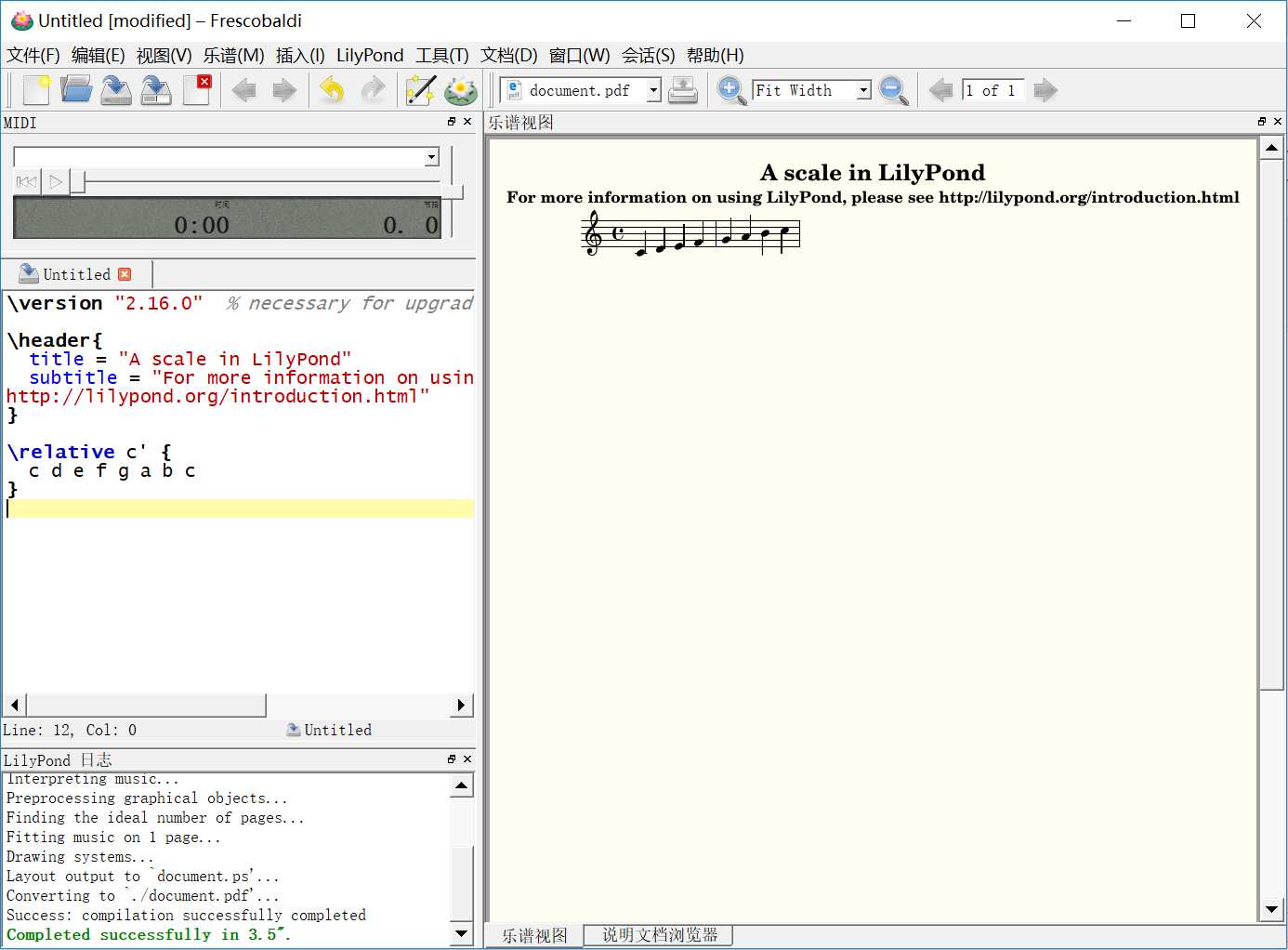Click the log panel scroll up arrow

point(462,785)
